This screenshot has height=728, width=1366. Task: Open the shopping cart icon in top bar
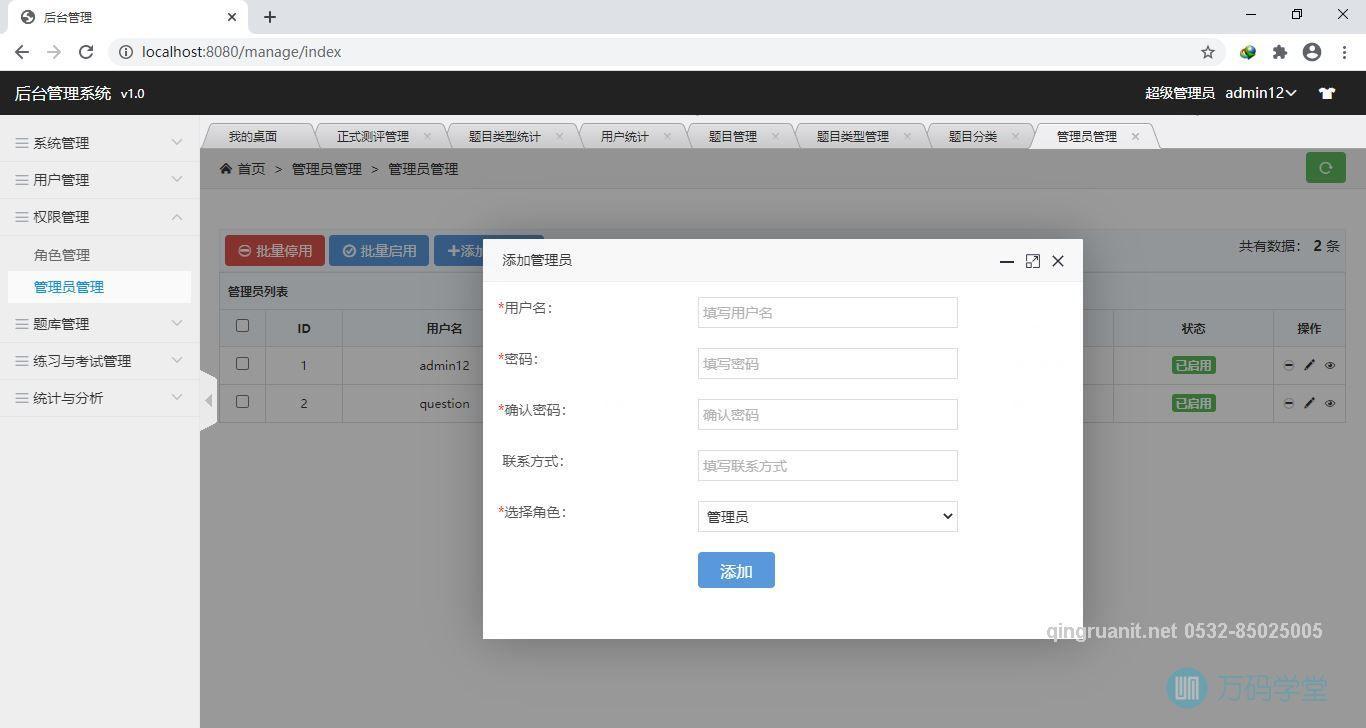(x=1327, y=92)
